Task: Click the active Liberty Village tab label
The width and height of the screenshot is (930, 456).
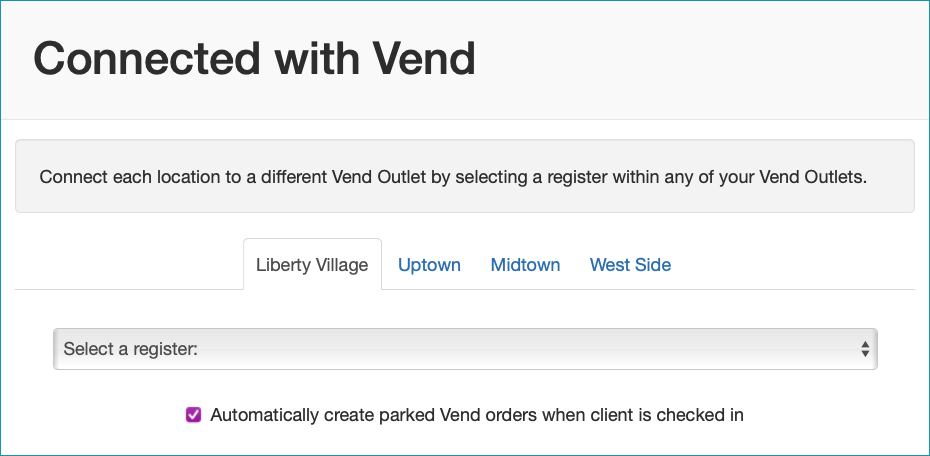Action: click(x=312, y=265)
